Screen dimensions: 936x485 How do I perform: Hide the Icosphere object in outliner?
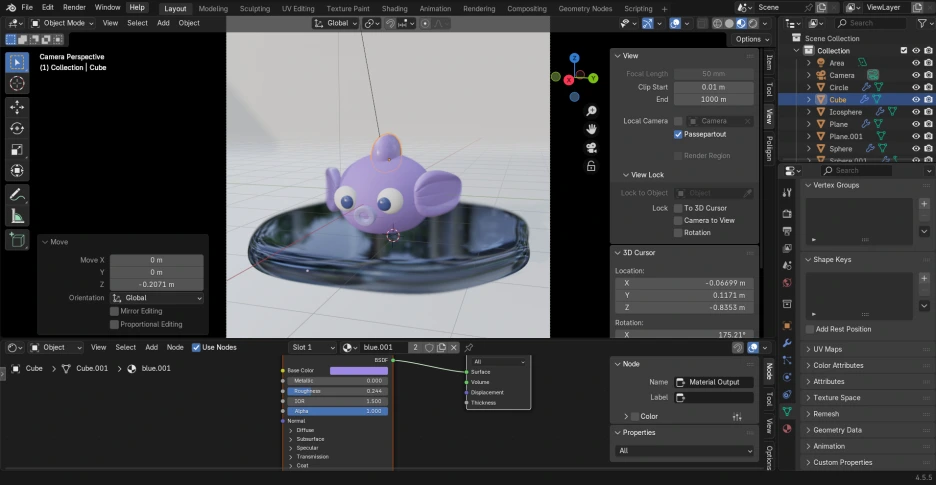[915, 112]
